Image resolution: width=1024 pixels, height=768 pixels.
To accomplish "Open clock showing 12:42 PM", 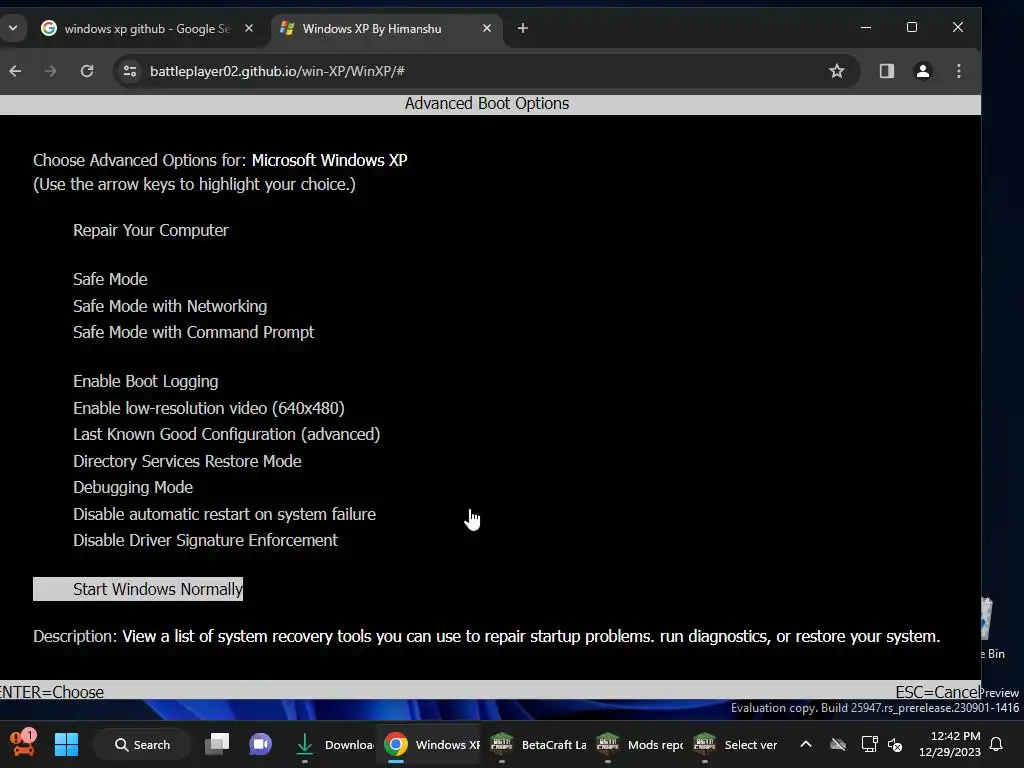I will pyautogui.click(x=950, y=744).
